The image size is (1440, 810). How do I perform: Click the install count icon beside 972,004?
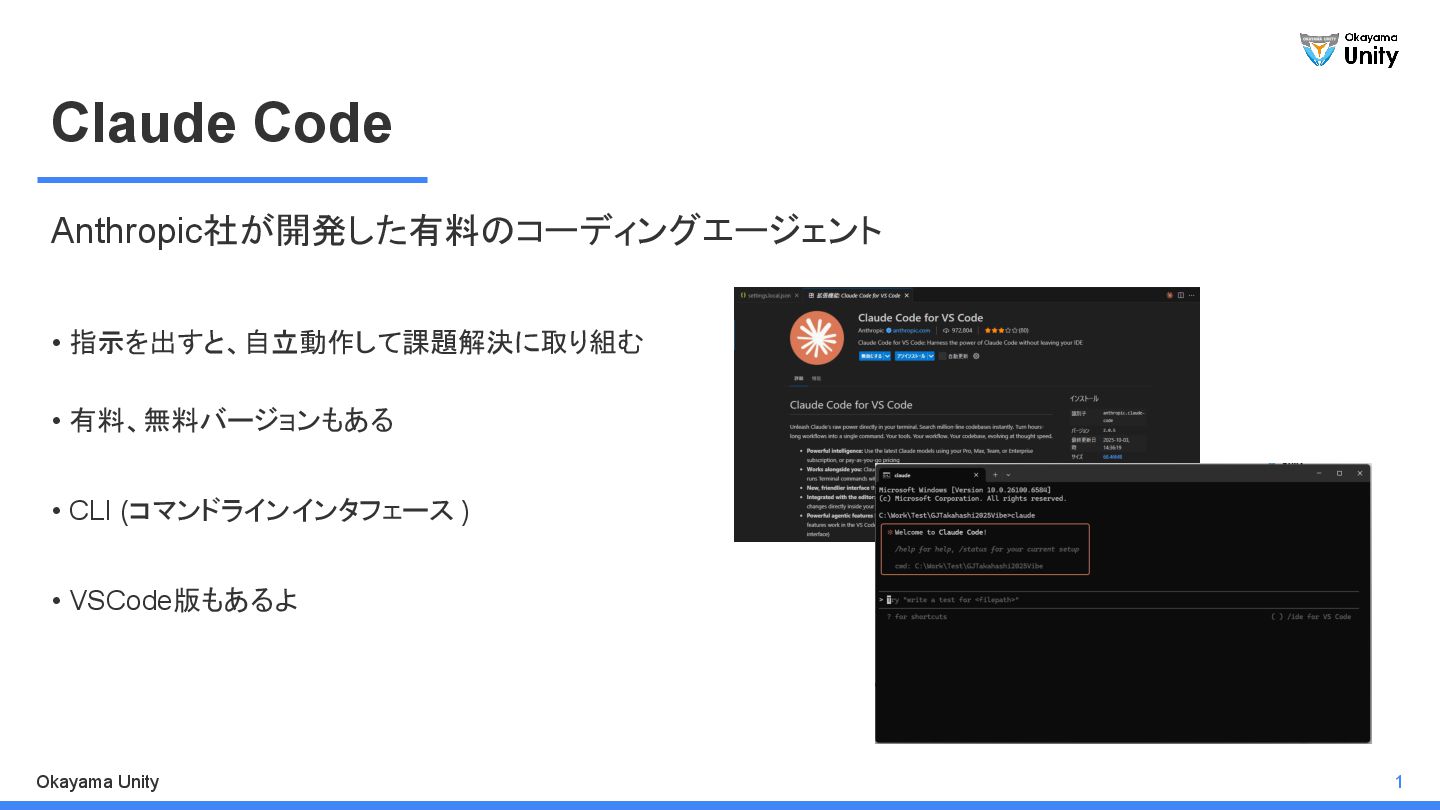[946, 330]
